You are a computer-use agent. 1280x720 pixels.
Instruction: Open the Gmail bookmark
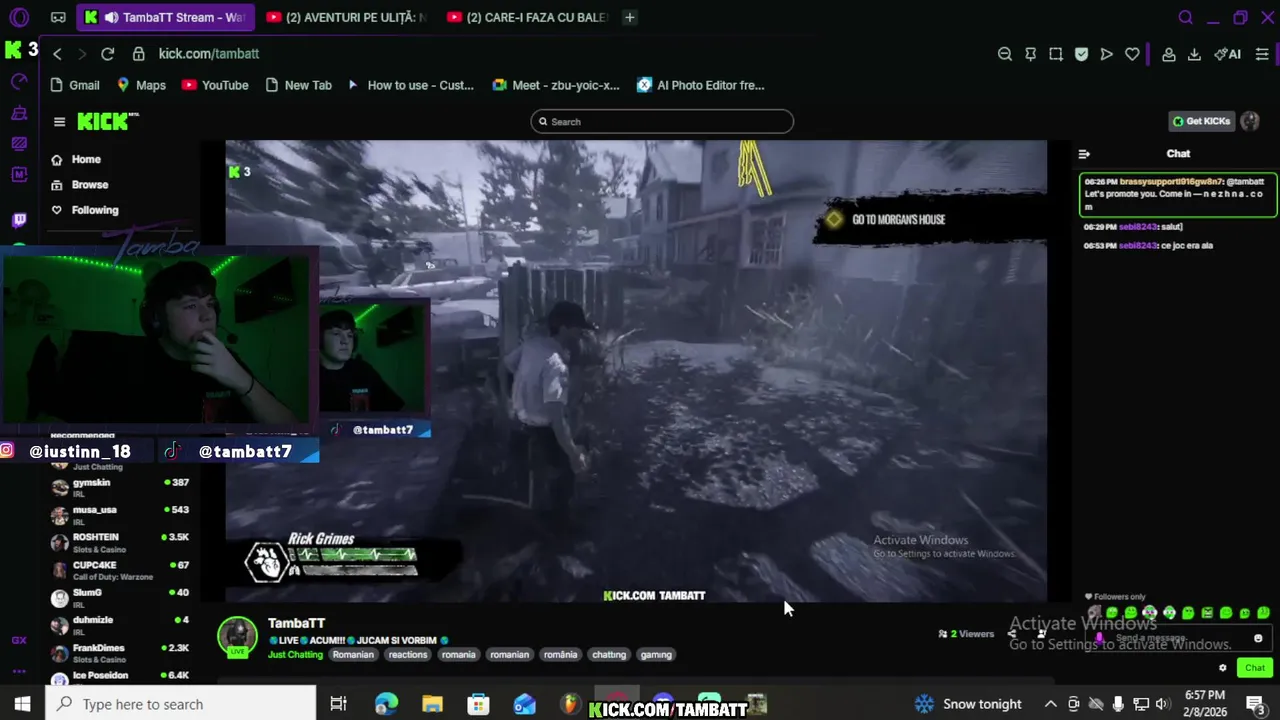[x=74, y=85]
